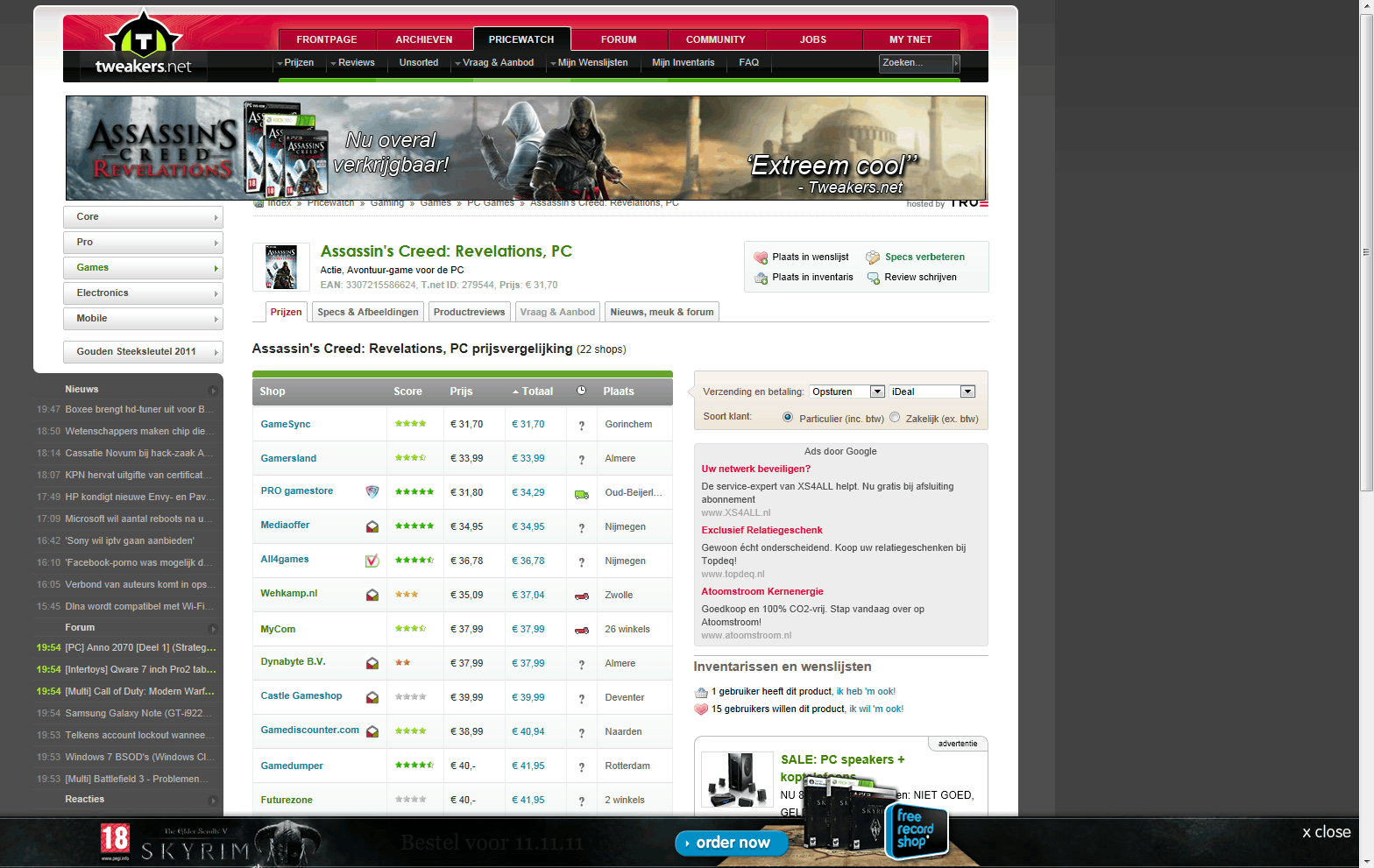The width and height of the screenshot is (1374, 868).
Task: Switch to Specs & Afbeeldingen tab
Action: pos(368,312)
